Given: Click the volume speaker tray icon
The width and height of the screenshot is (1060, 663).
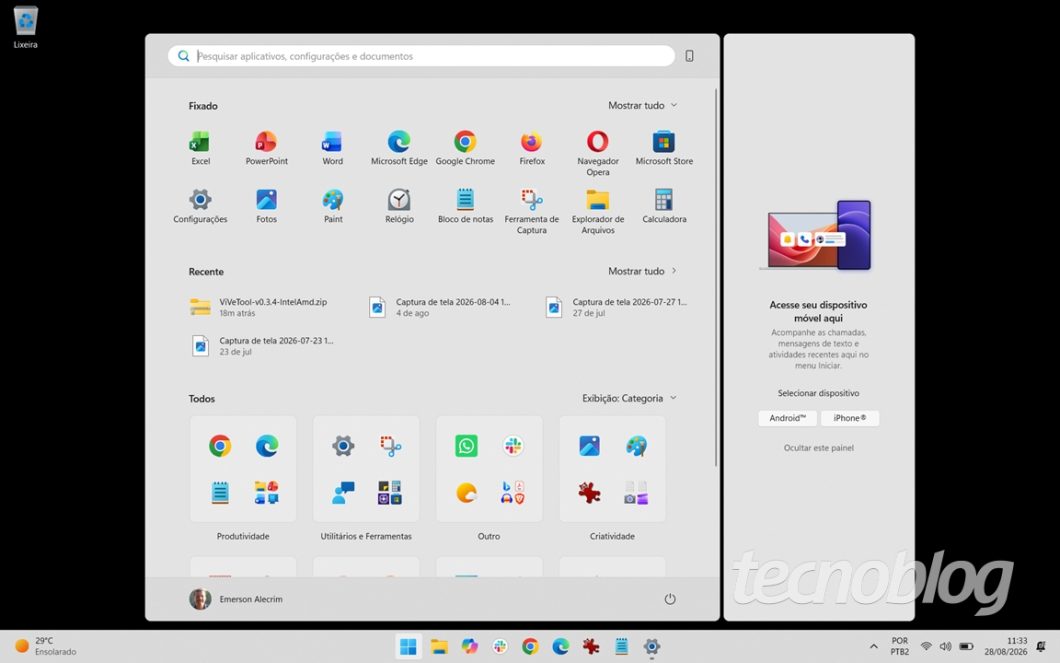Looking at the screenshot, I should click(x=946, y=647).
